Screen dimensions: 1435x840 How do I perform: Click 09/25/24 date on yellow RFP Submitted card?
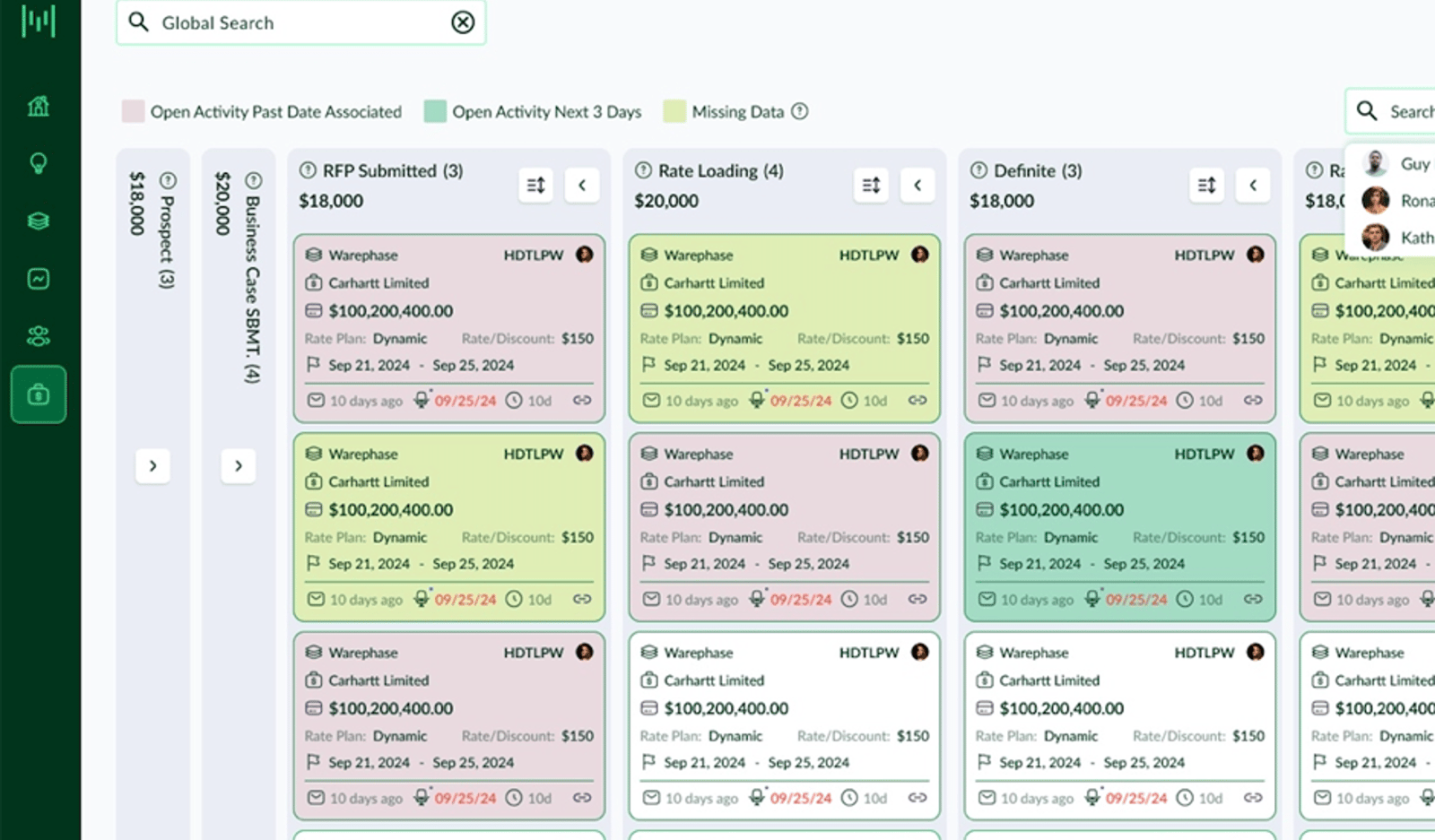tap(465, 600)
